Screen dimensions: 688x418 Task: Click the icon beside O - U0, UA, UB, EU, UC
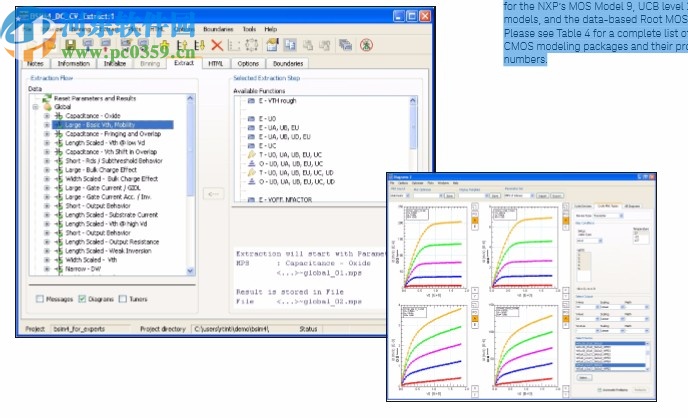pos(251,164)
